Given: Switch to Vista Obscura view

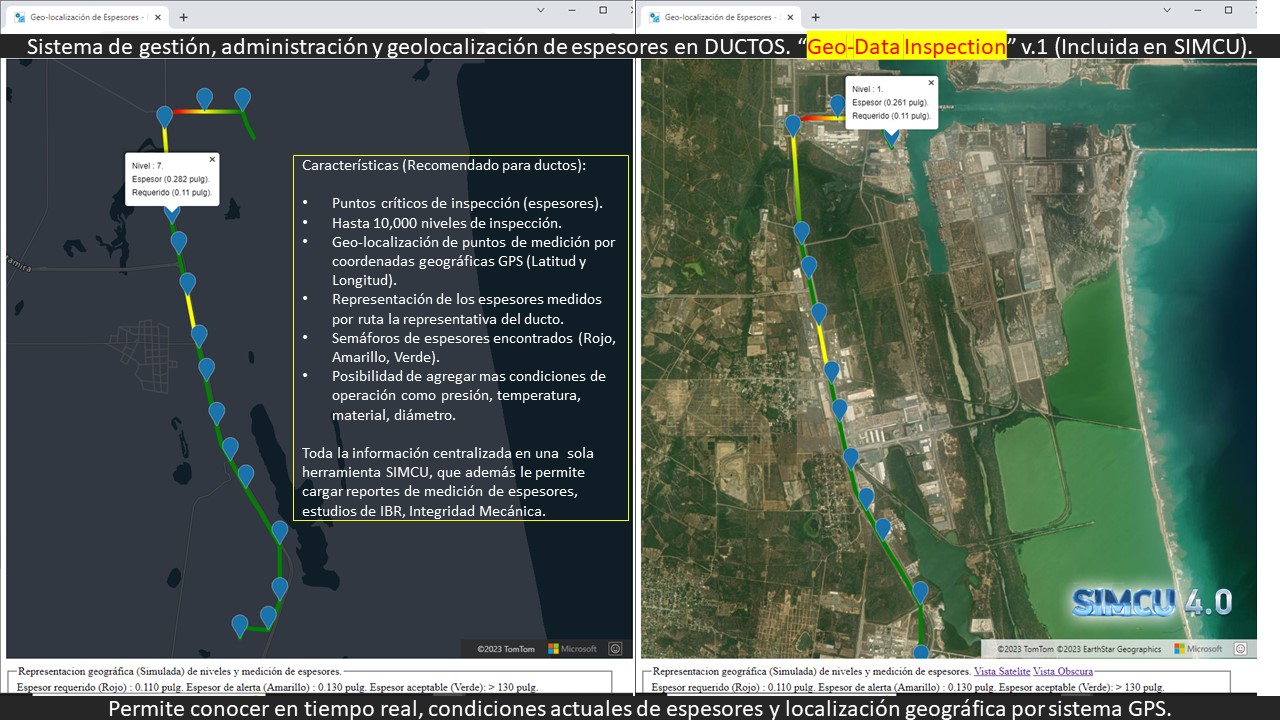Looking at the screenshot, I should (x=1063, y=671).
